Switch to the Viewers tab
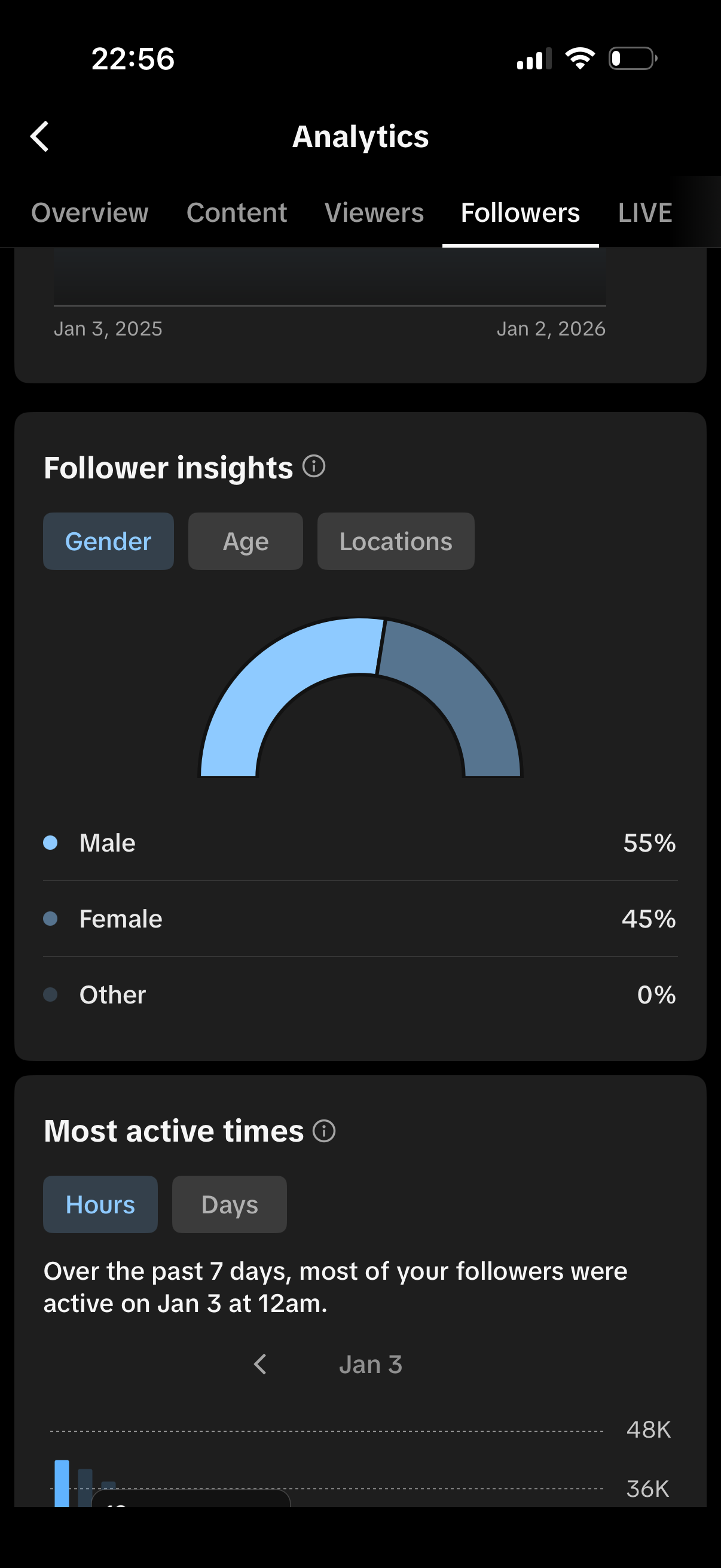721x1568 pixels. (374, 213)
